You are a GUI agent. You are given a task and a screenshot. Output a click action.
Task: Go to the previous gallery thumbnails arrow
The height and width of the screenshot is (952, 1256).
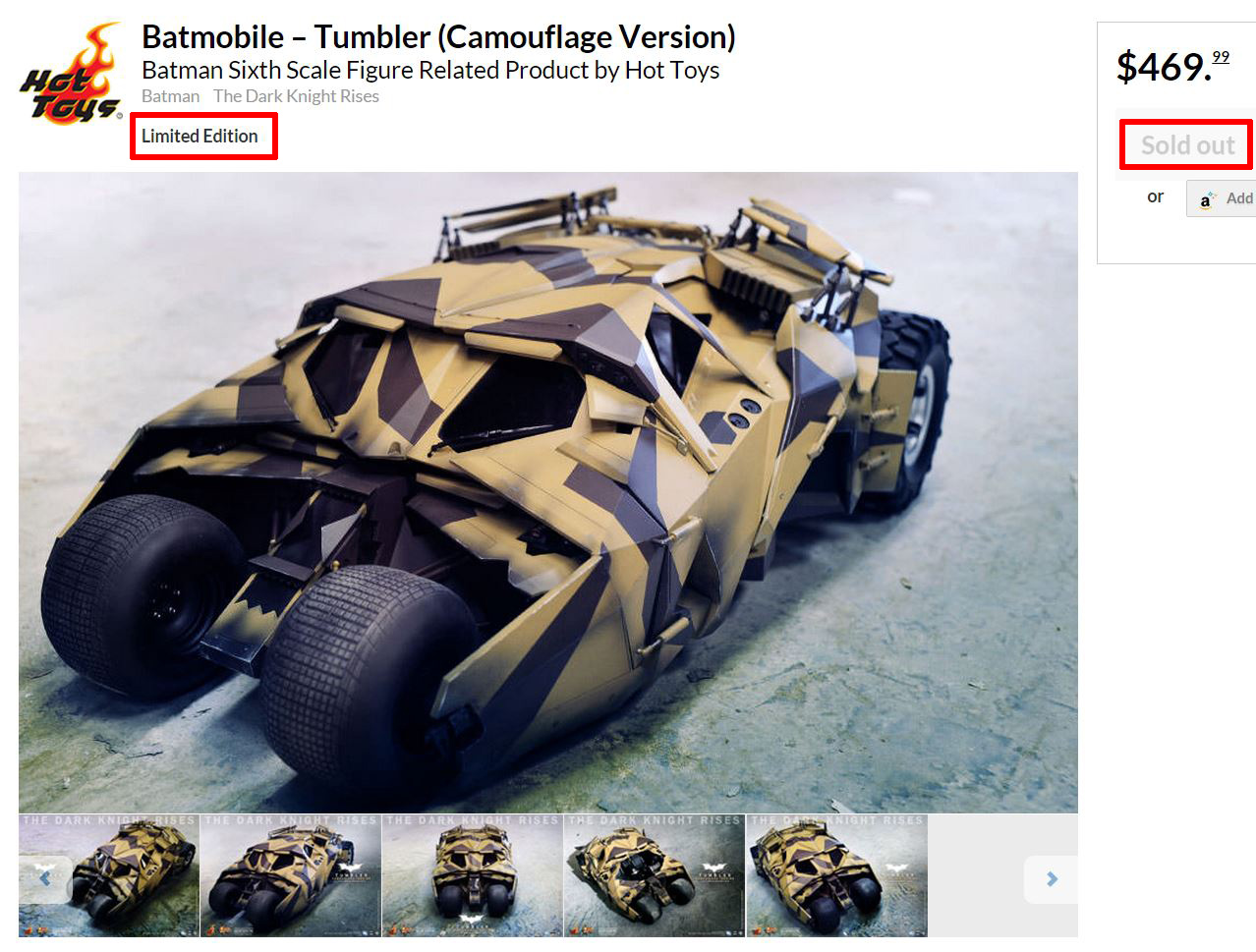(x=45, y=879)
